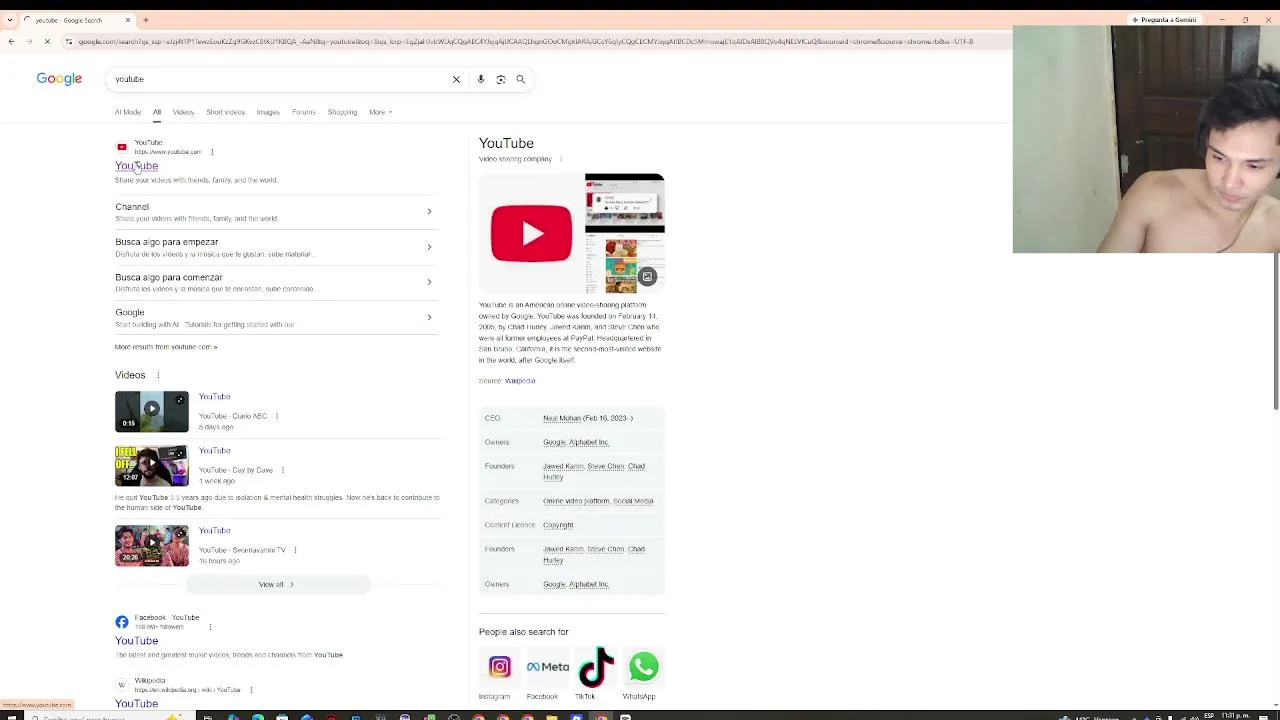Screen dimensions: 1280x720
Task: Click Online video platform category link
Action: point(576,501)
